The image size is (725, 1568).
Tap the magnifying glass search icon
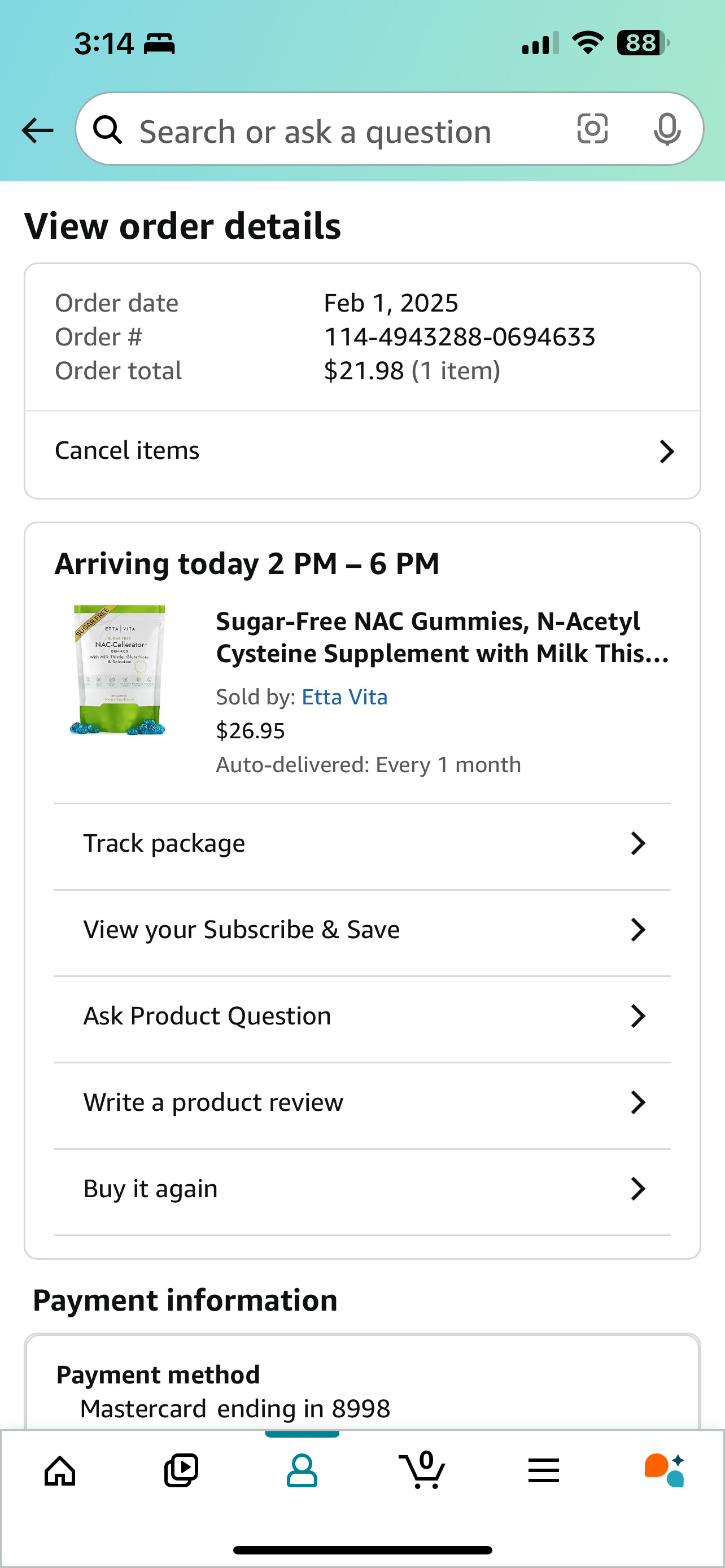(108, 130)
